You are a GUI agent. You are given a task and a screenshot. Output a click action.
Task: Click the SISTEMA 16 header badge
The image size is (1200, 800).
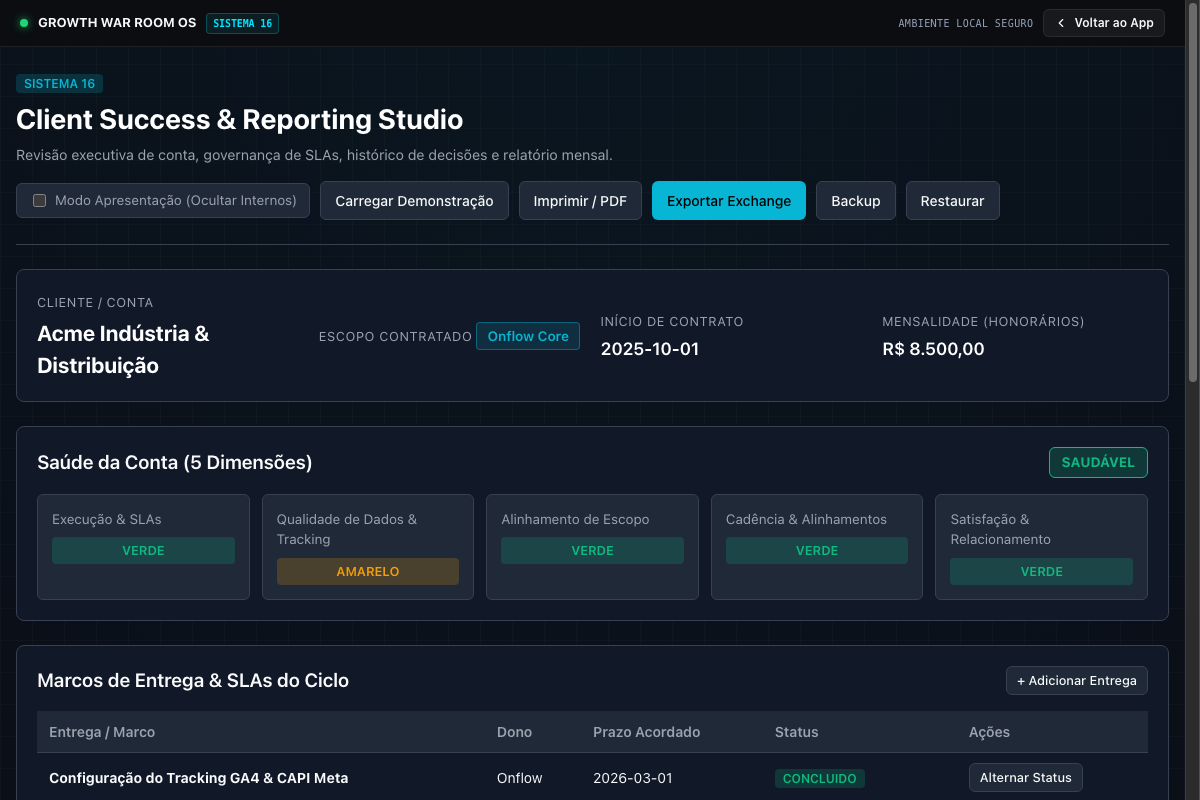[x=242, y=23]
